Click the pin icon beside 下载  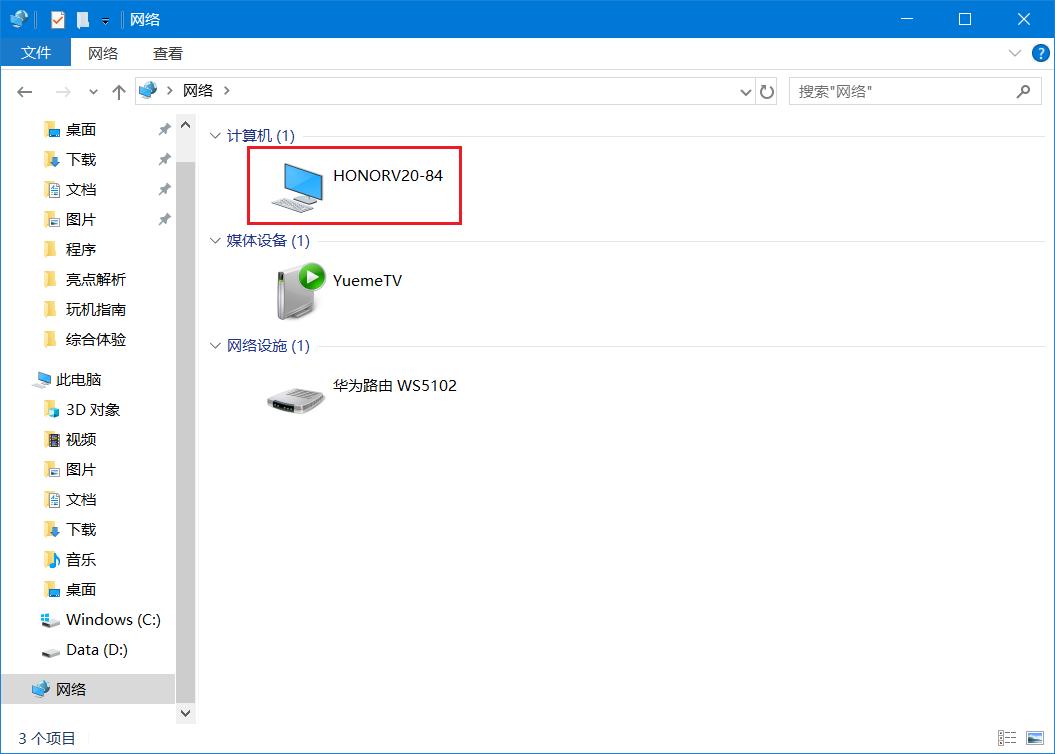[x=164, y=159]
